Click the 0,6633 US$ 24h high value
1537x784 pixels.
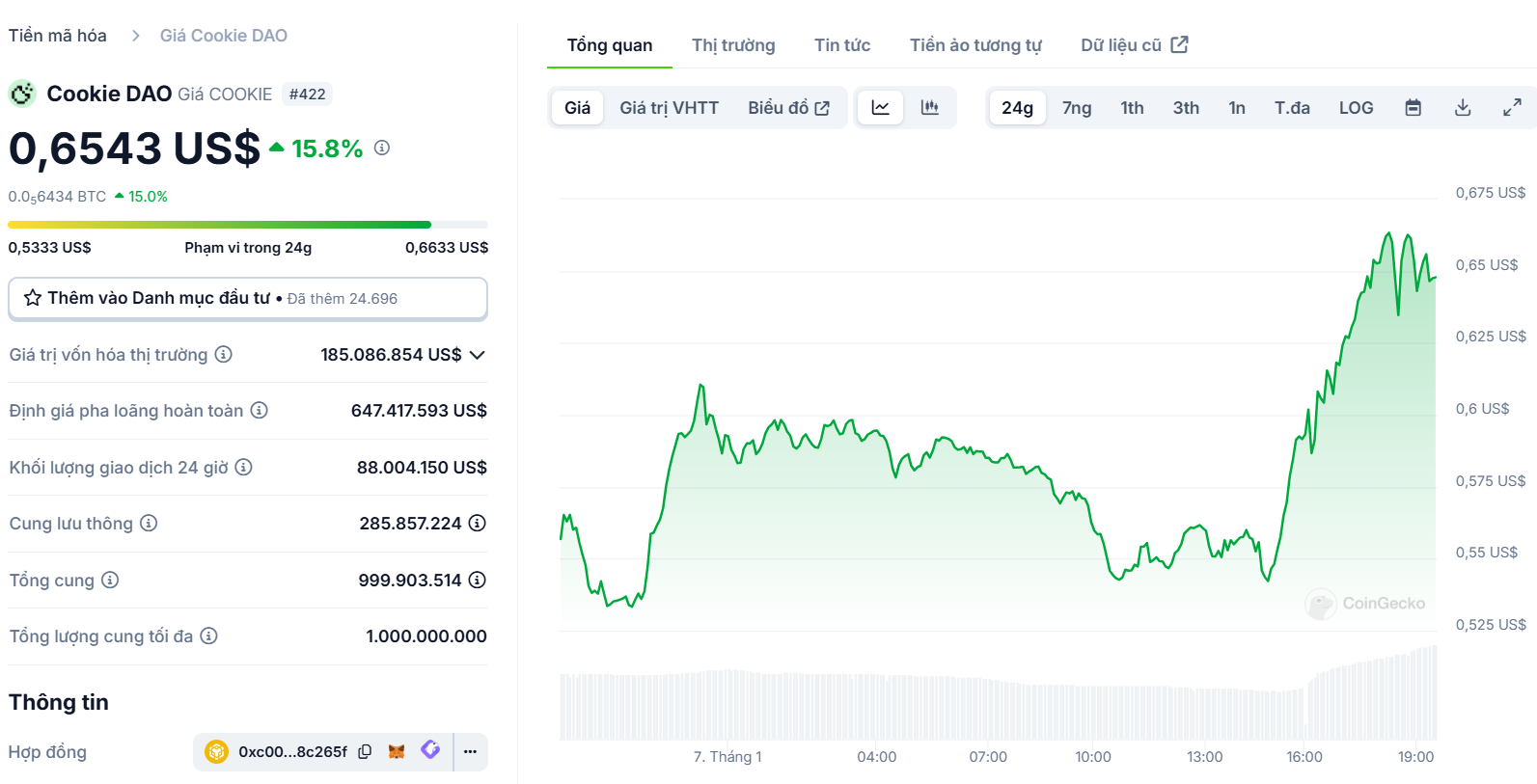(x=447, y=248)
